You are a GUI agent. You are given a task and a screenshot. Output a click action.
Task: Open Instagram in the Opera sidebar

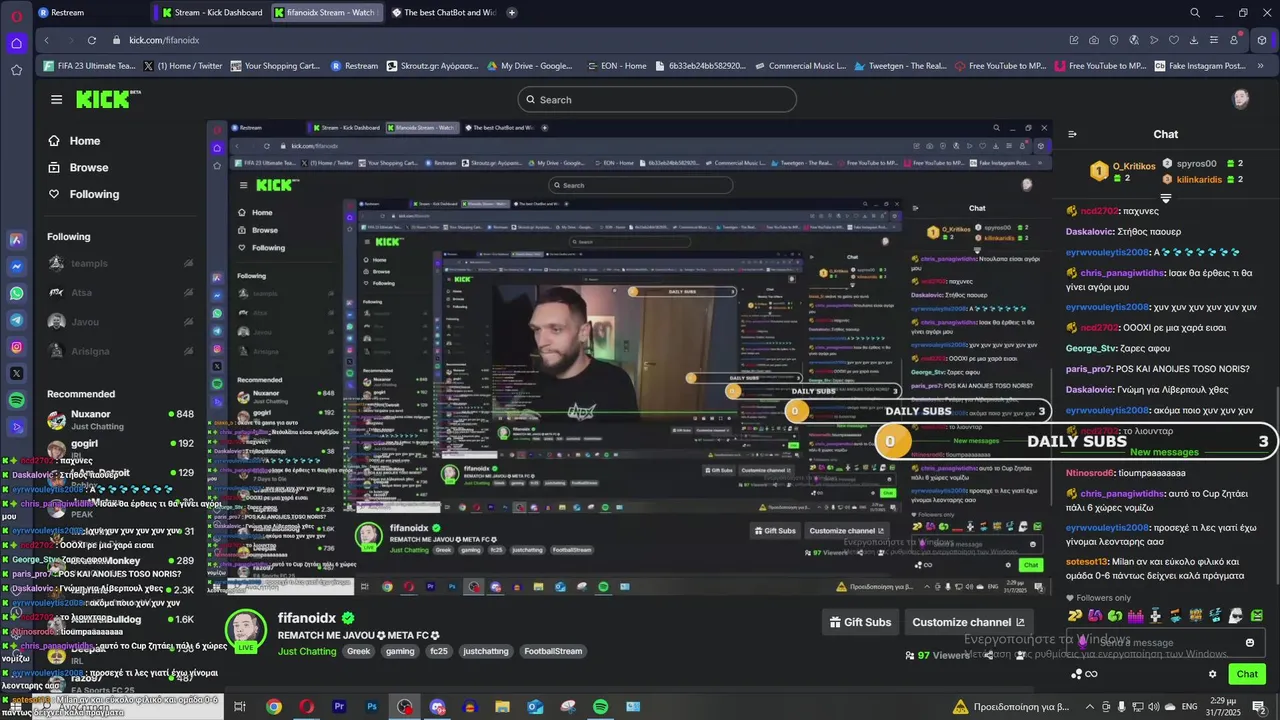click(16, 347)
